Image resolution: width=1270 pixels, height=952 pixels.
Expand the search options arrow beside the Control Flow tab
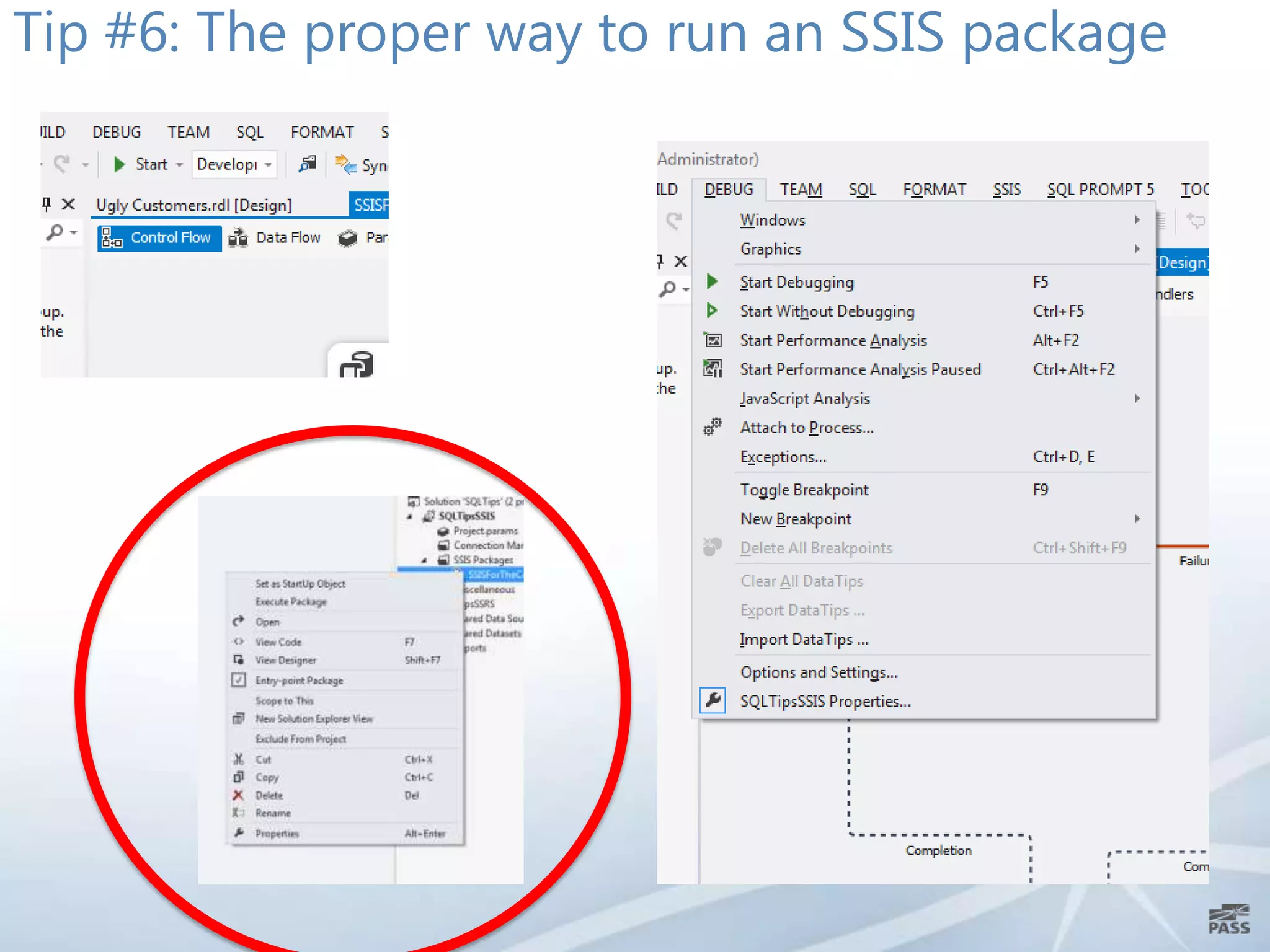coord(74,233)
